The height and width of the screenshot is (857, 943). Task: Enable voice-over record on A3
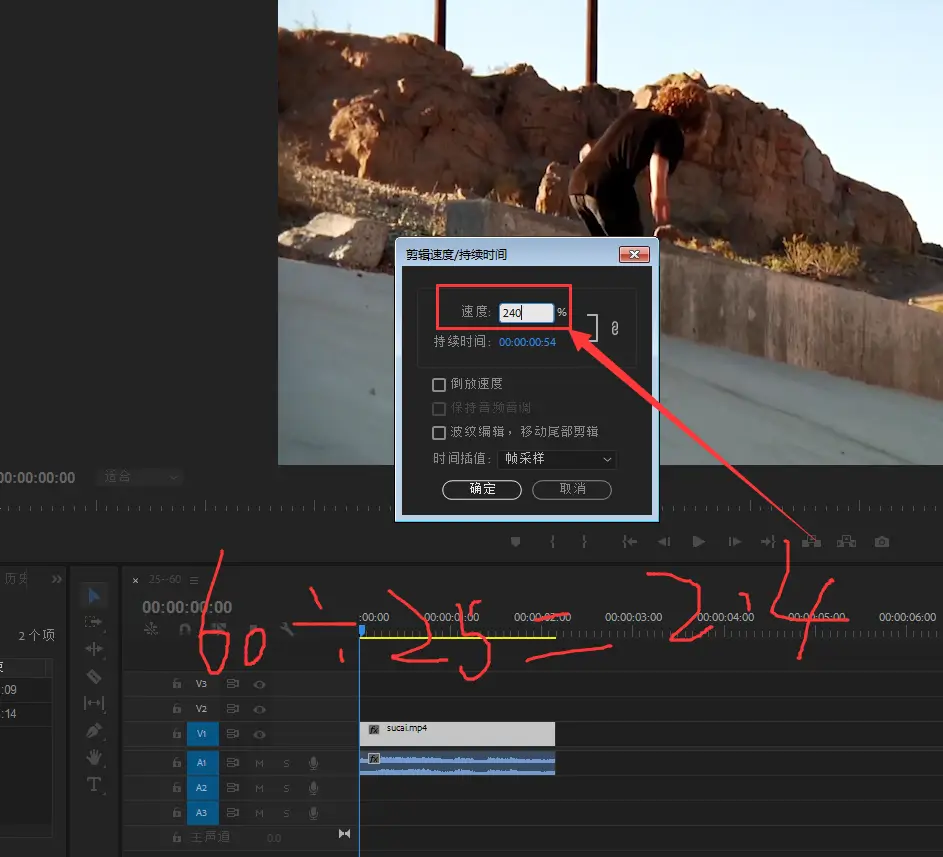pyautogui.click(x=313, y=813)
